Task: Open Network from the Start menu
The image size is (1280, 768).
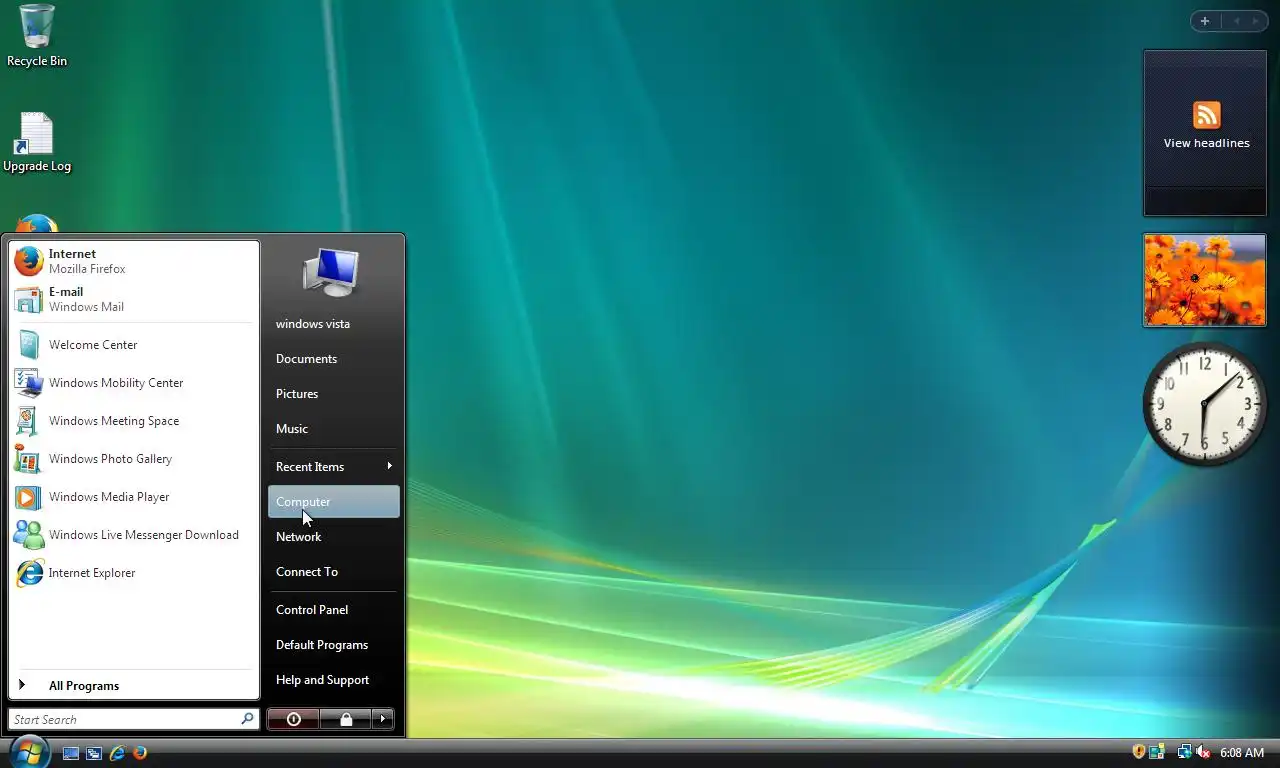Action: click(334, 537)
